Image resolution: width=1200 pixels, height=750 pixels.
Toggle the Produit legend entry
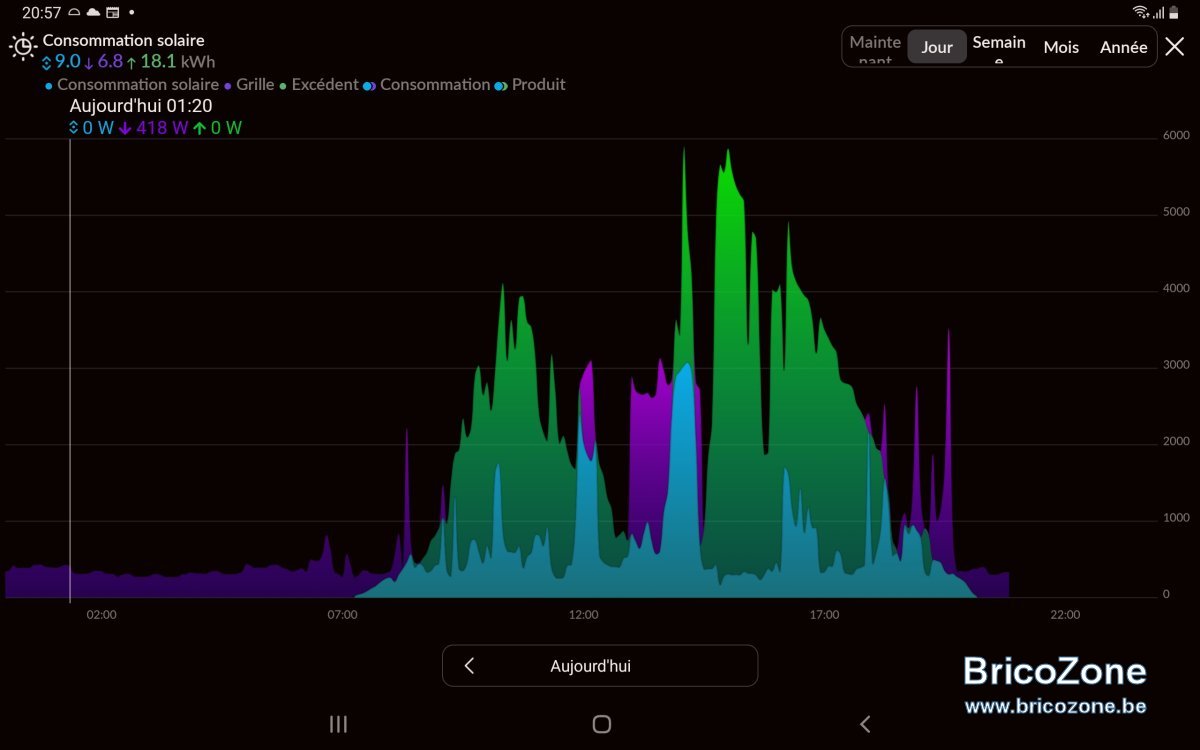(530, 85)
